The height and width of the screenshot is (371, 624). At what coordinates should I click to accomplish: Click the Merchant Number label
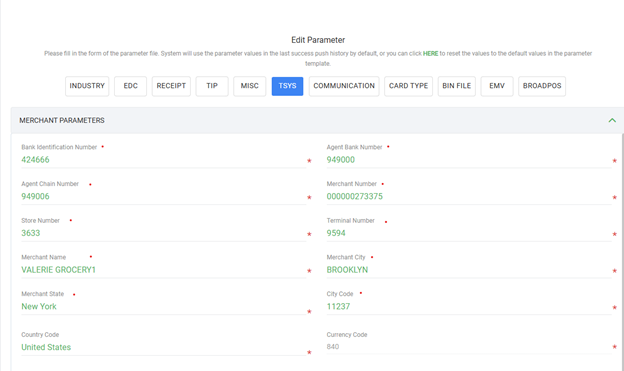pos(351,184)
